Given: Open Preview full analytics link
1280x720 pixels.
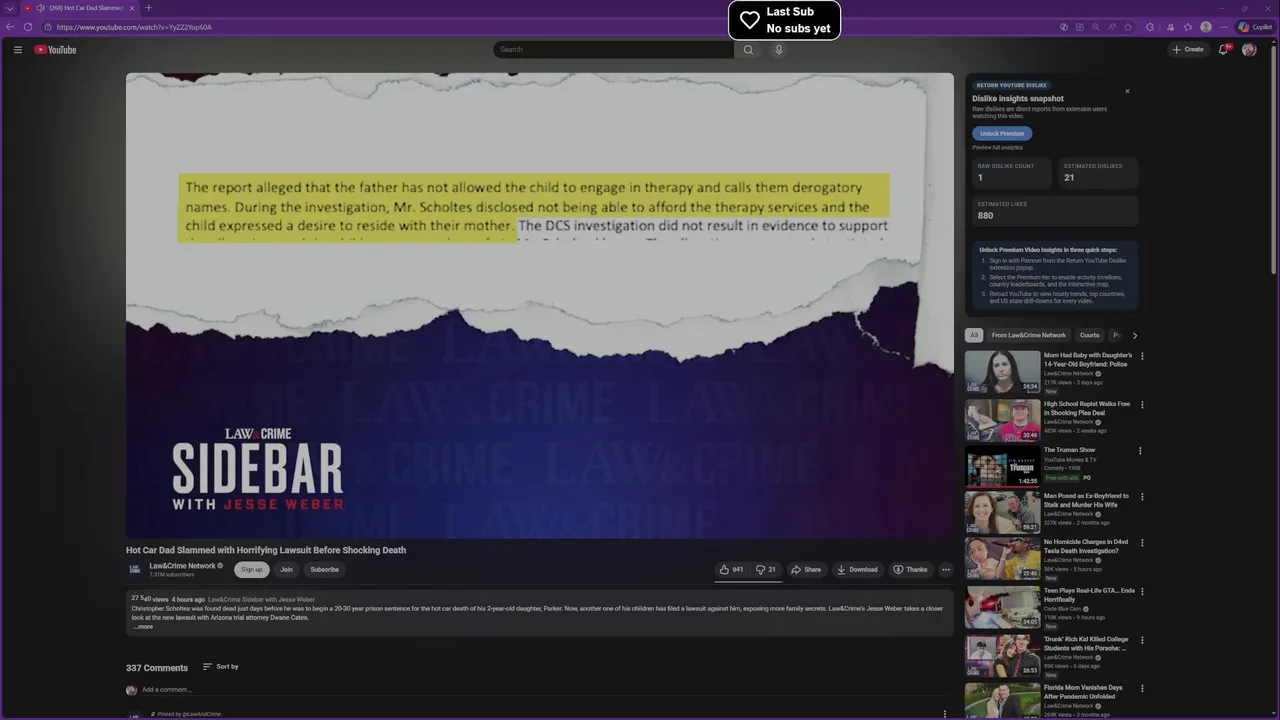Looking at the screenshot, I should click(x=997, y=148).
